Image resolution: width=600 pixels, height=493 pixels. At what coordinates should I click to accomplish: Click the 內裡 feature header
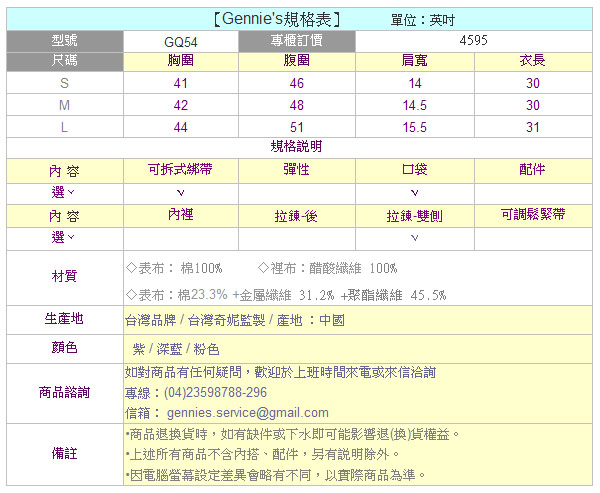pos(181,215)
